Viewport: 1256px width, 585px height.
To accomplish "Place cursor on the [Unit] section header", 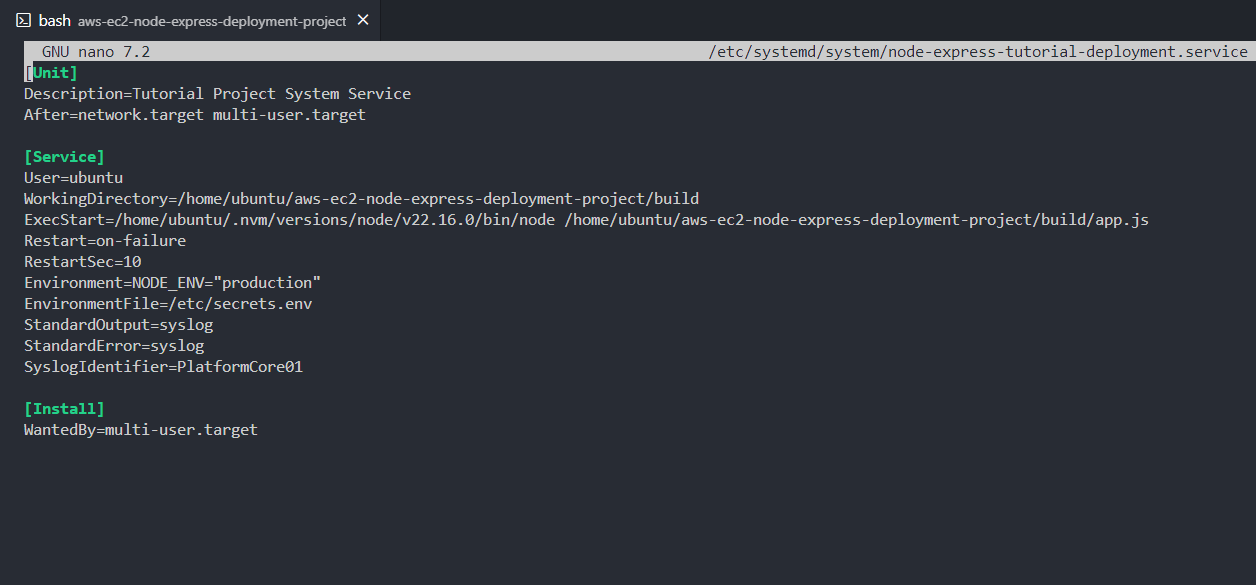I will click(51, 73).
